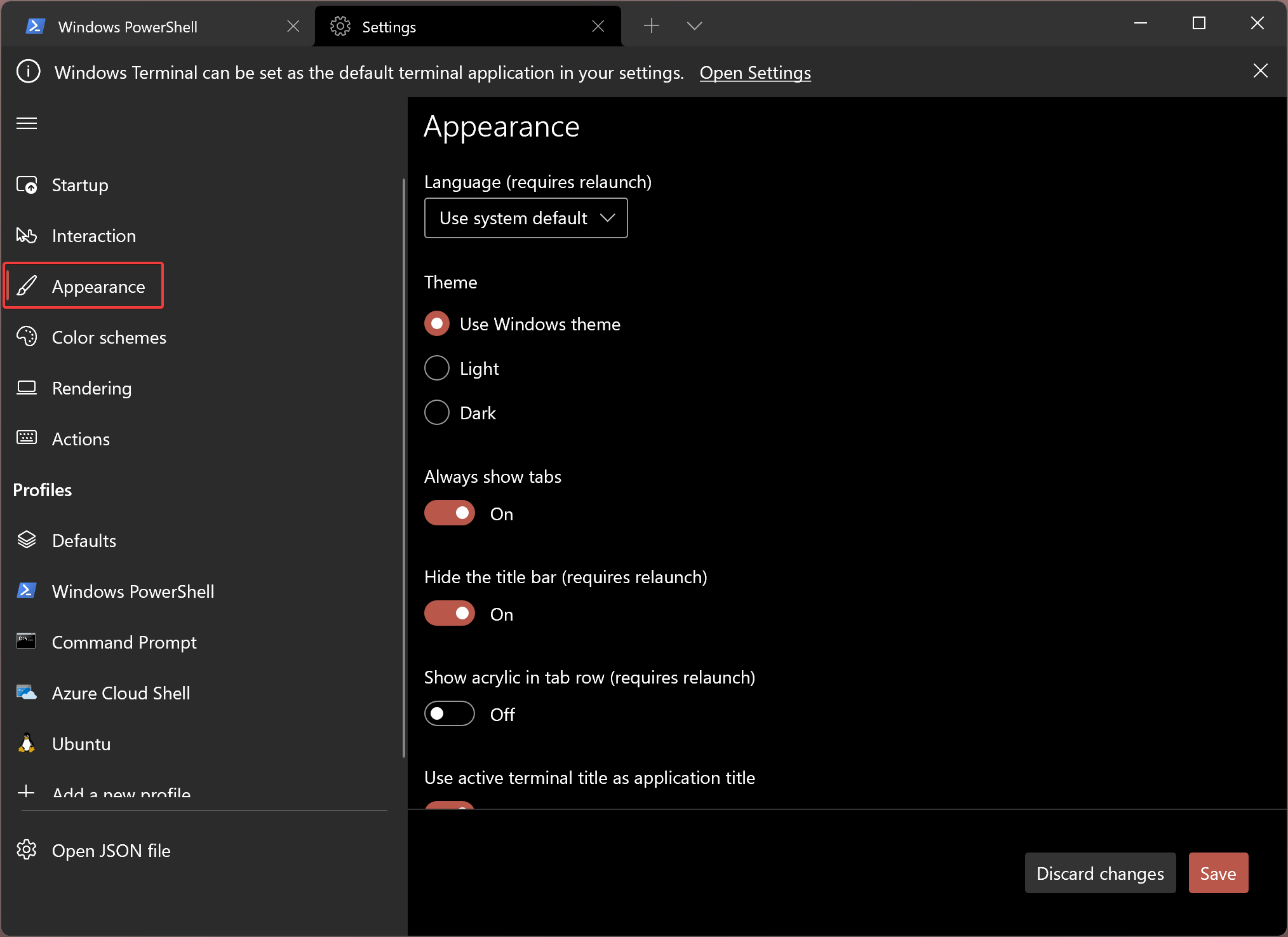Open the new tab profile dropdown chevron
Screen dimensions: 1288x937
click(x=695, y=26)
